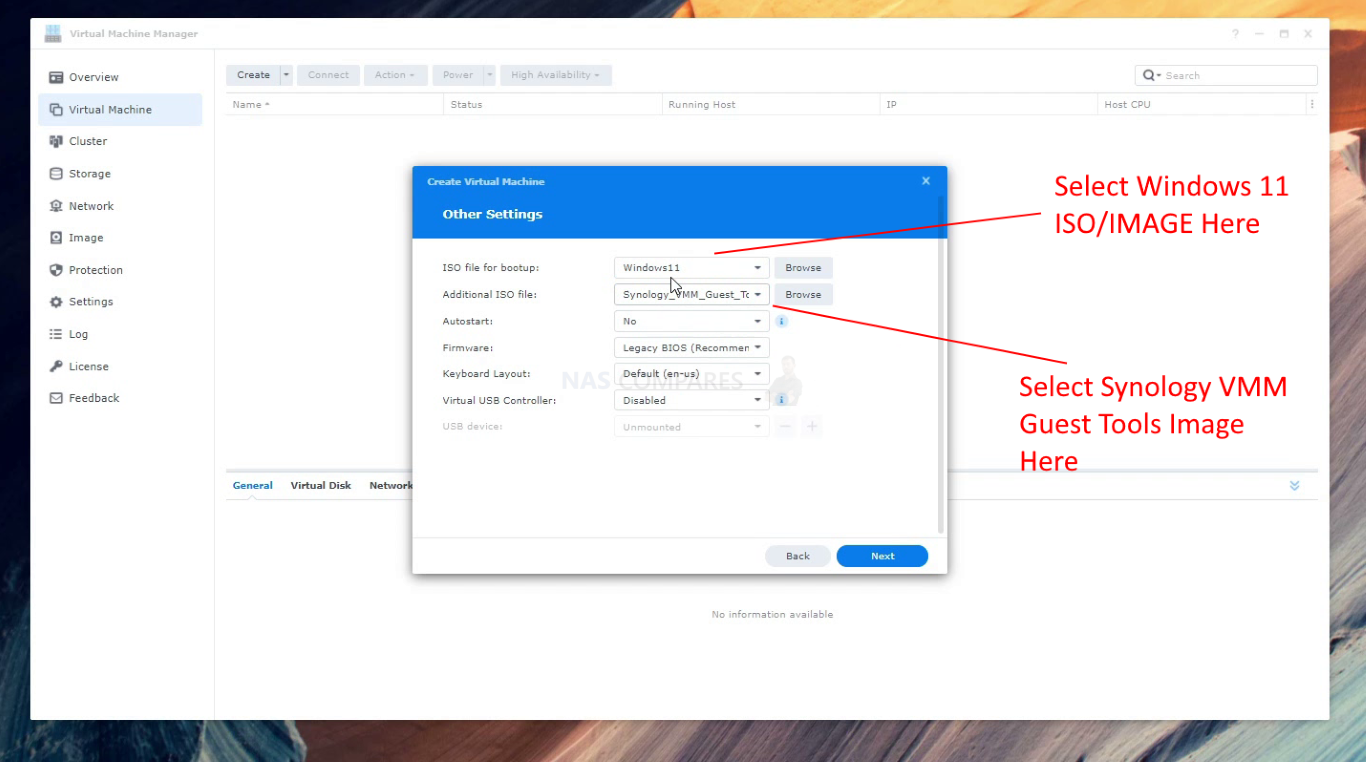Screen dimensions: 1366x762
Task: Sort by the Host CPU column
Action: 1202,104
